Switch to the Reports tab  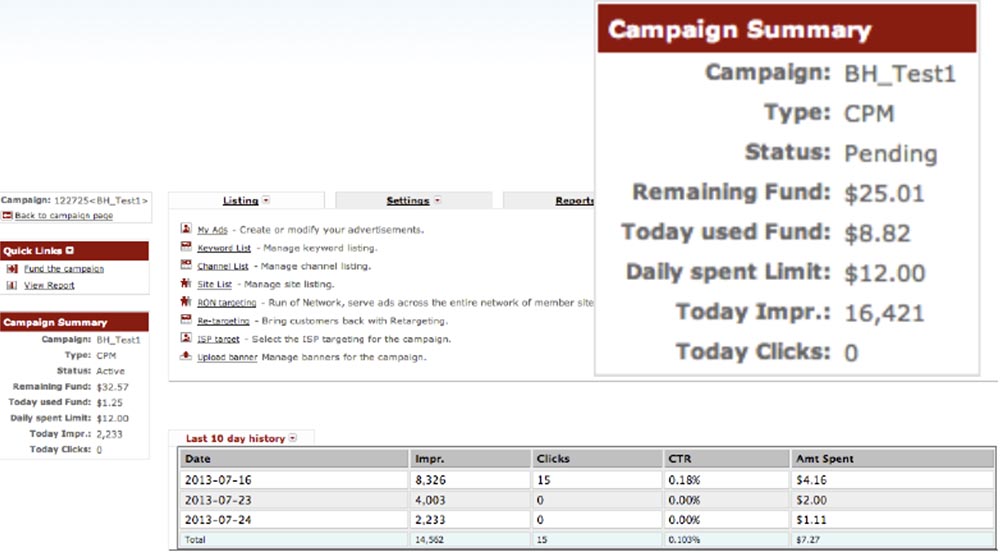(574, 201)
